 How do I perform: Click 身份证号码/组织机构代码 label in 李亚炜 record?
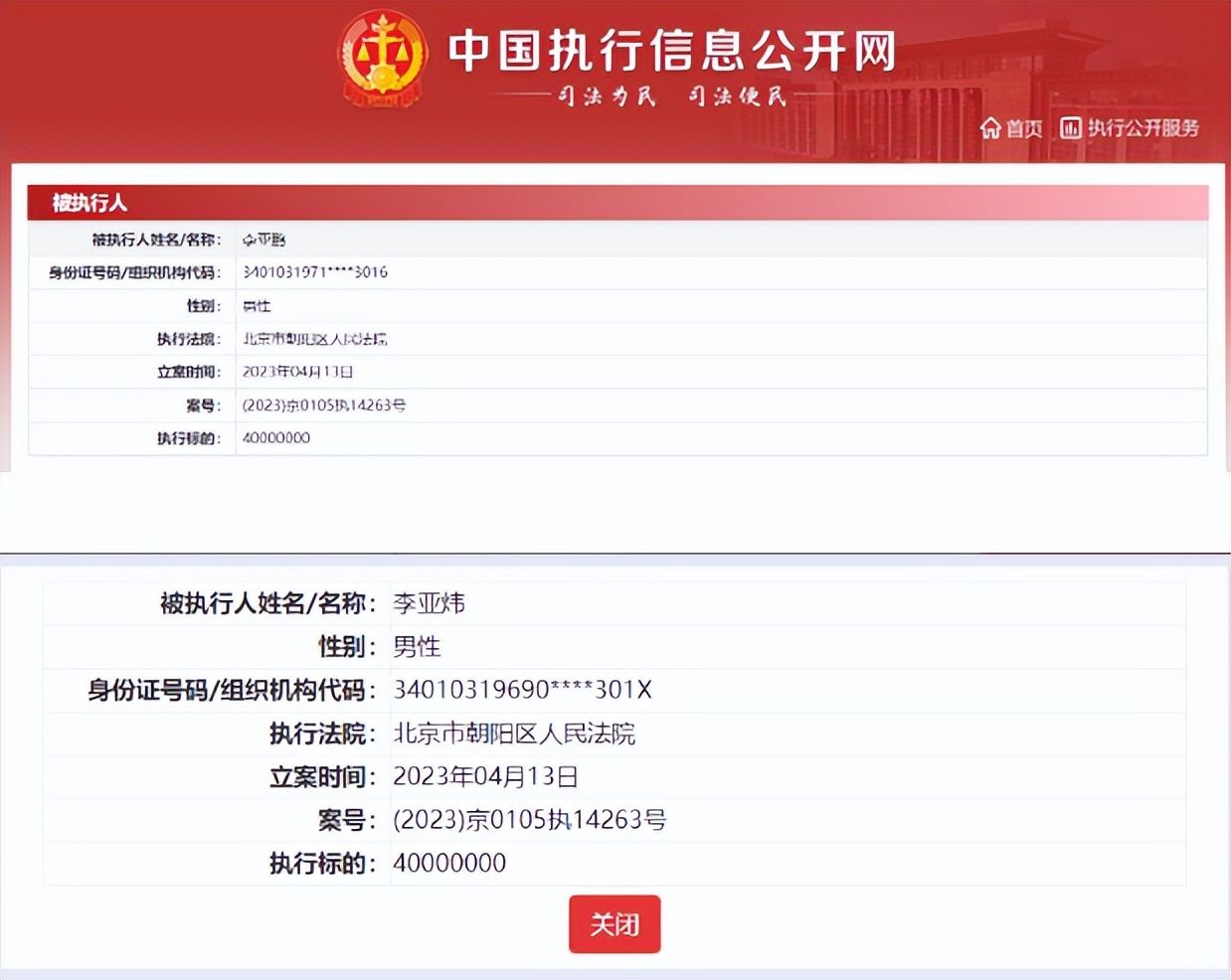point(232,690)
